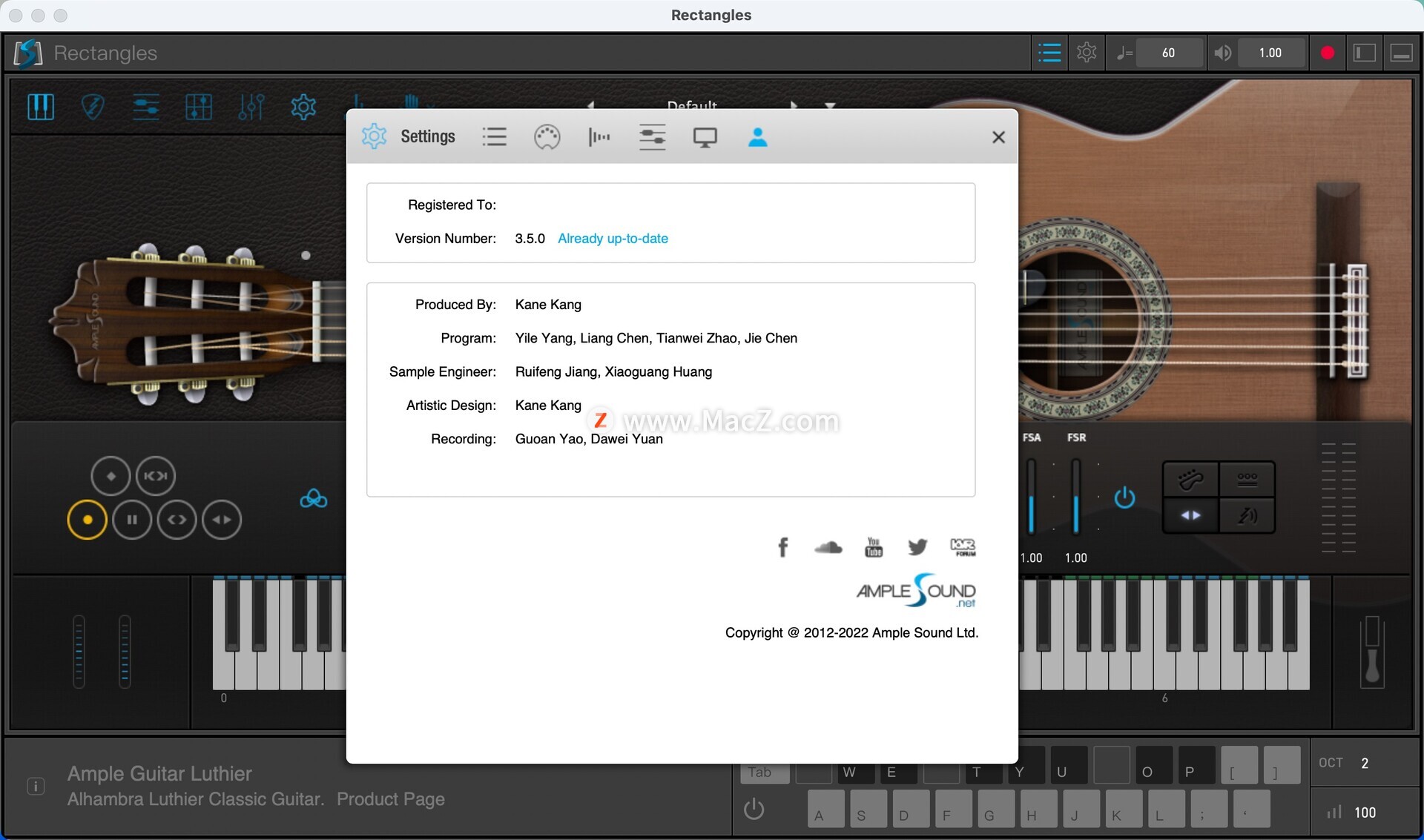Click the rewind-forward circle button
Viewport: 1424px width, 840px height.
click(x=155, y=475)
